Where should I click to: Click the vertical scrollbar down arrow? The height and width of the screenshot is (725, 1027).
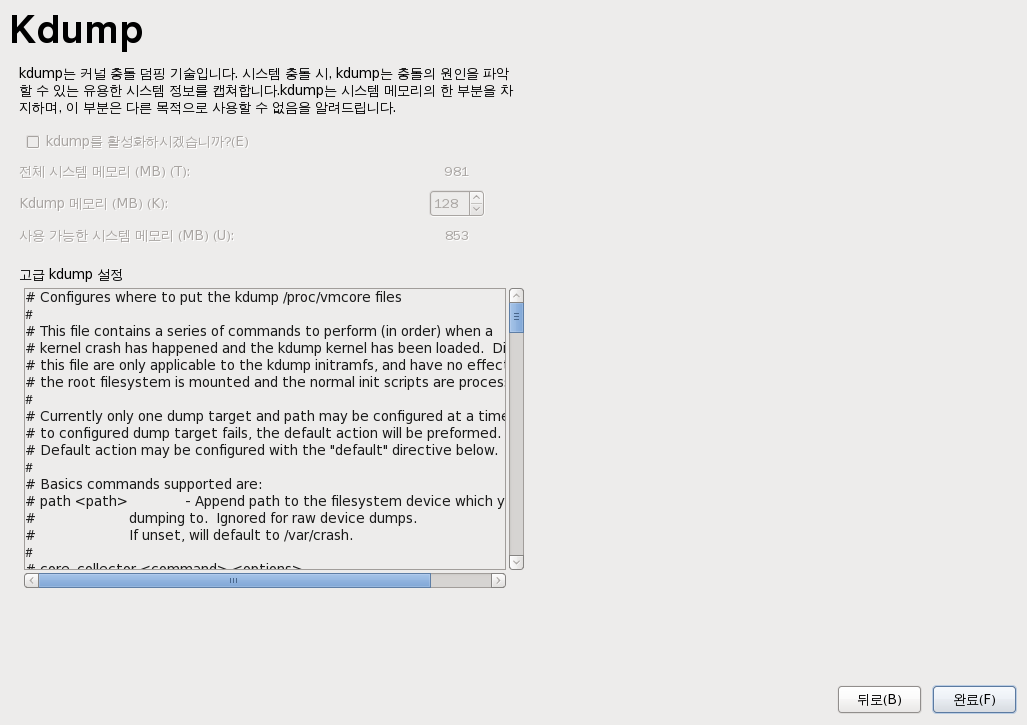516,562
